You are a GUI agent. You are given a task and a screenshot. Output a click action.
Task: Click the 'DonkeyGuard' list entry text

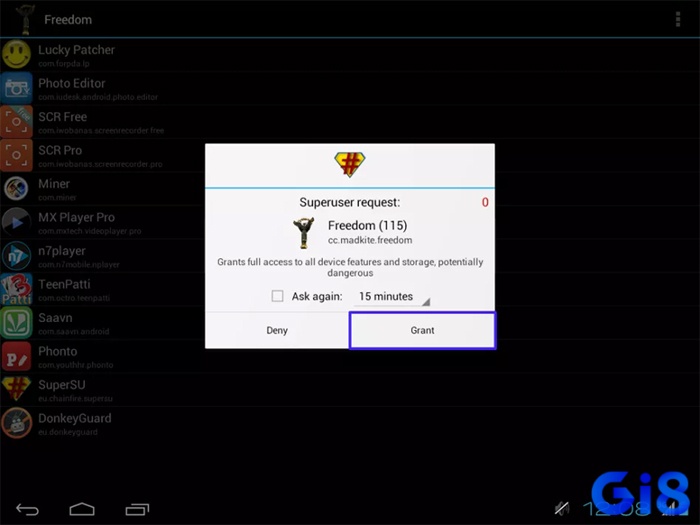pos(75,418)
